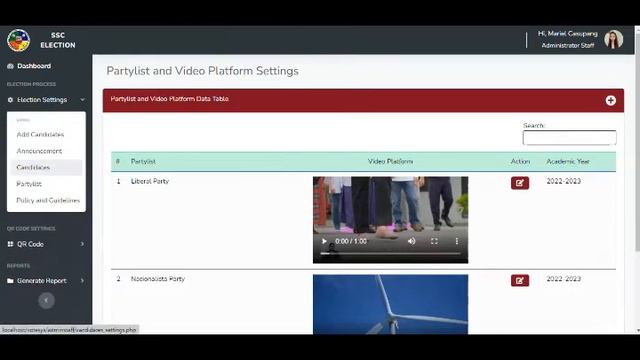Open the Dashboard sidebar link
The height and width of the screenshot is (360, 640).
click(34, 66)
